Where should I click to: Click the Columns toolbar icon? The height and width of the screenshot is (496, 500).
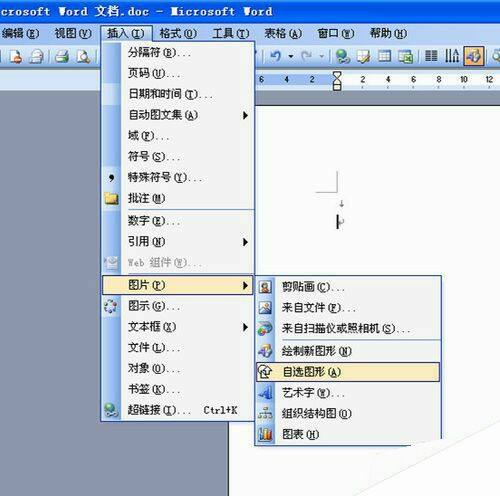[431, 56]
